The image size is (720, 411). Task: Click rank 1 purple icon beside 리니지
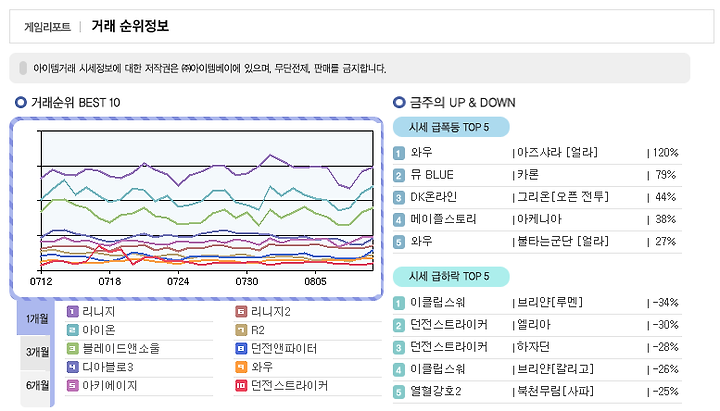click(73, 312)
